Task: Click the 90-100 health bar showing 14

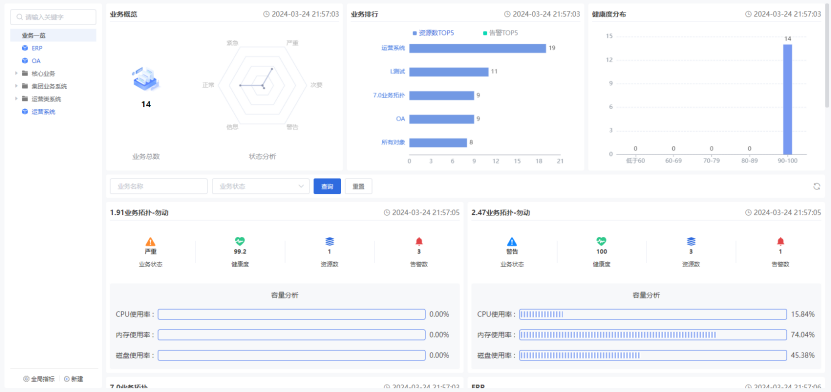Action: pyautogui.click(x=788, y=99)
